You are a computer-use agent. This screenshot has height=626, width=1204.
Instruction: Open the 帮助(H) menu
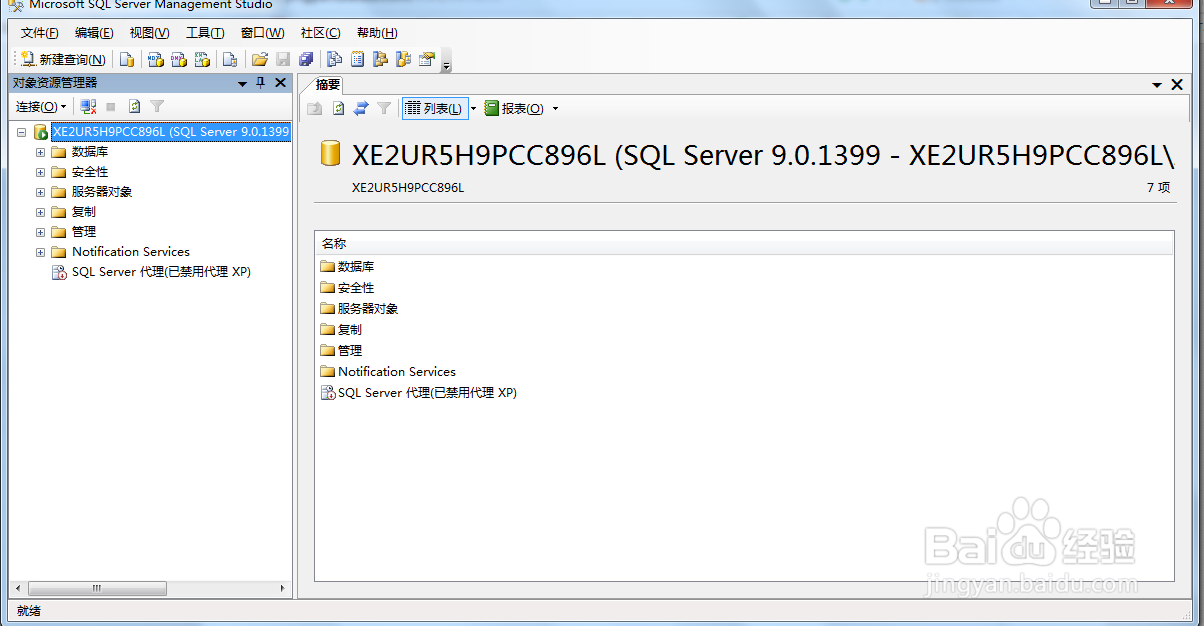coord(377,33)
